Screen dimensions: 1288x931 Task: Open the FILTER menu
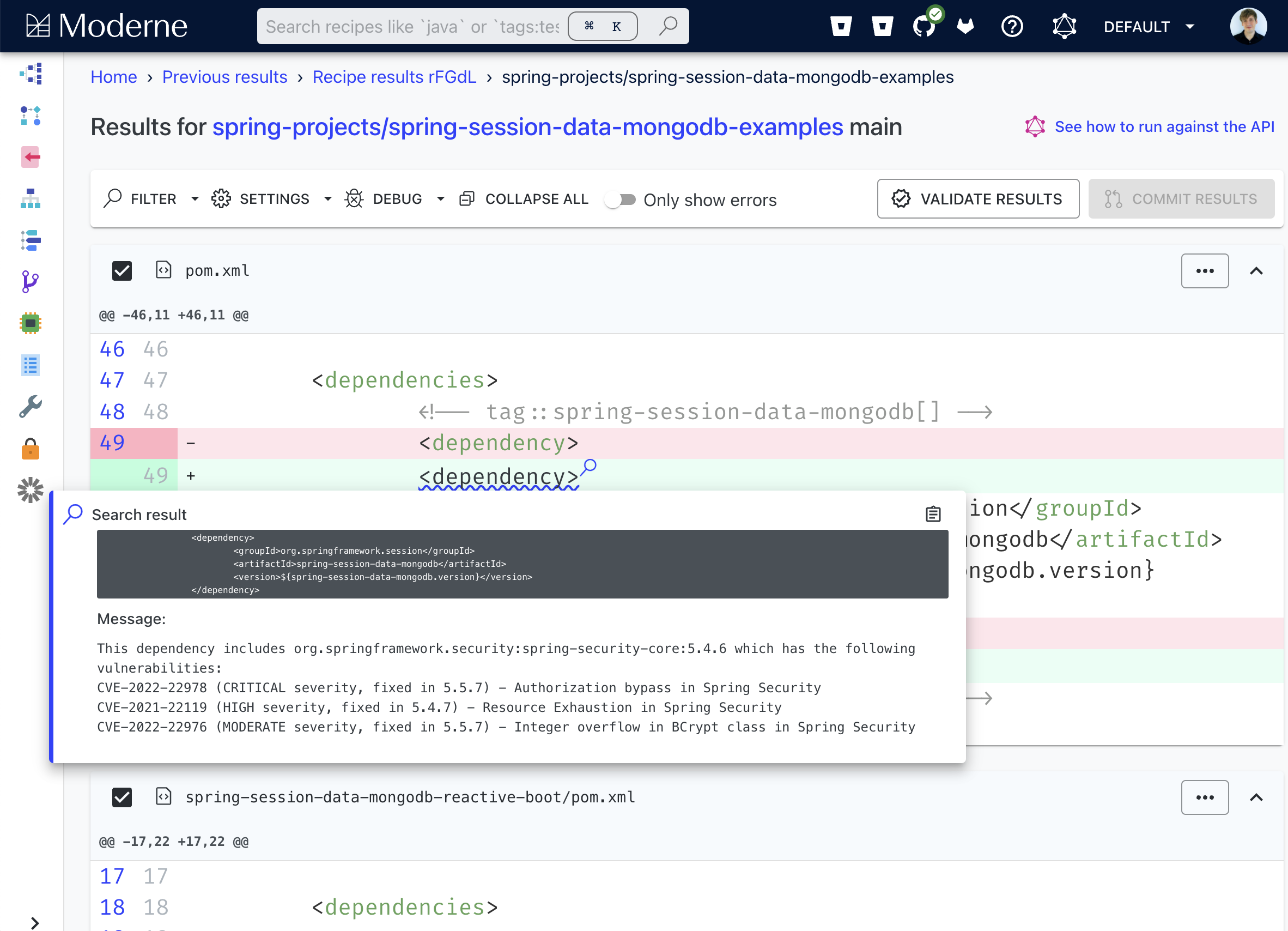pyautogui.click(x=152, y=199)
